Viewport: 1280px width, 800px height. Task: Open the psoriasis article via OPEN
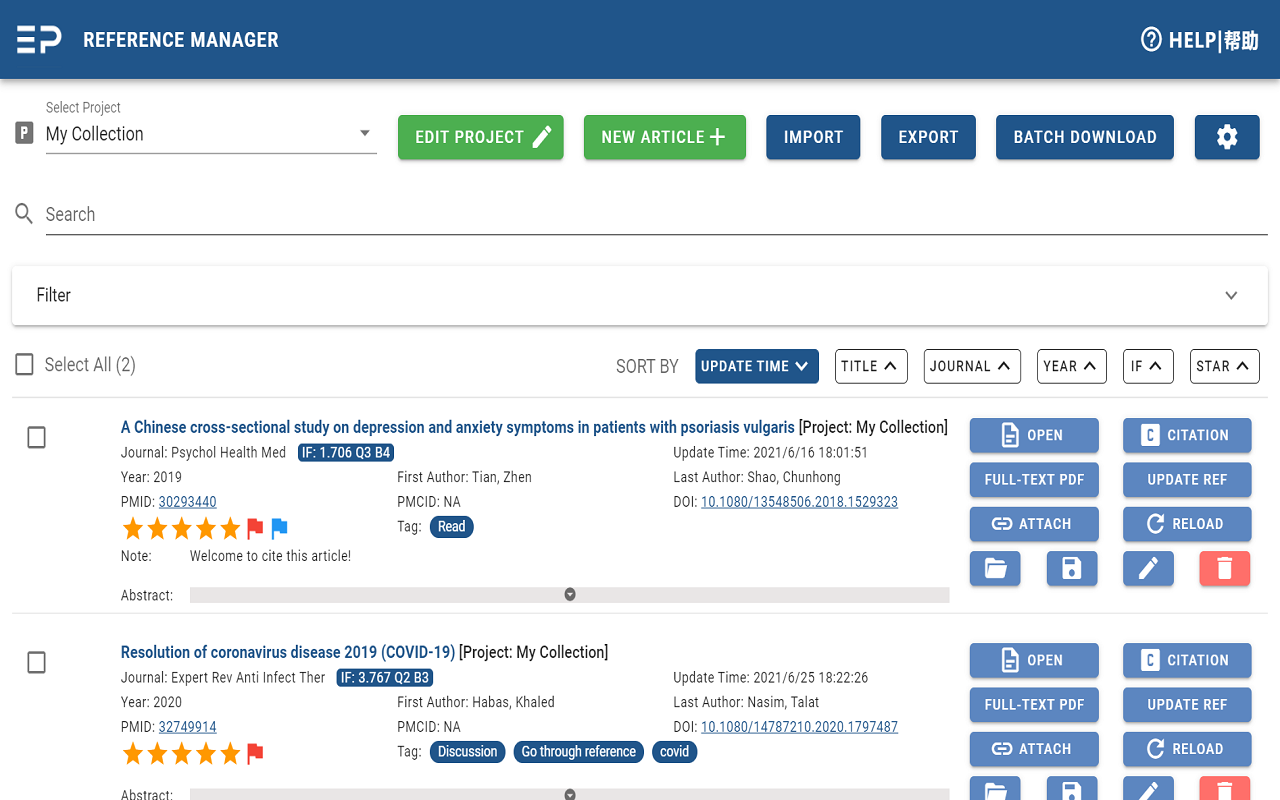coord(1034,435)
